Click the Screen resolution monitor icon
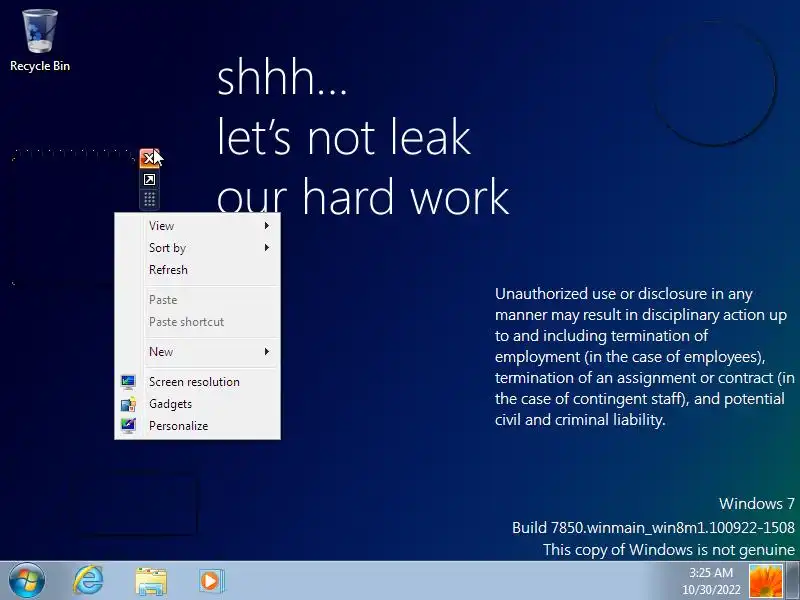 click(128, 382)
